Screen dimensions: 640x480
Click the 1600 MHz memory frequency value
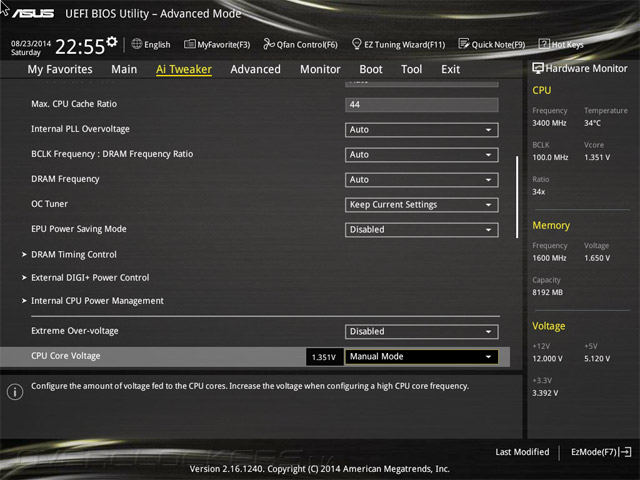[549, 258]
